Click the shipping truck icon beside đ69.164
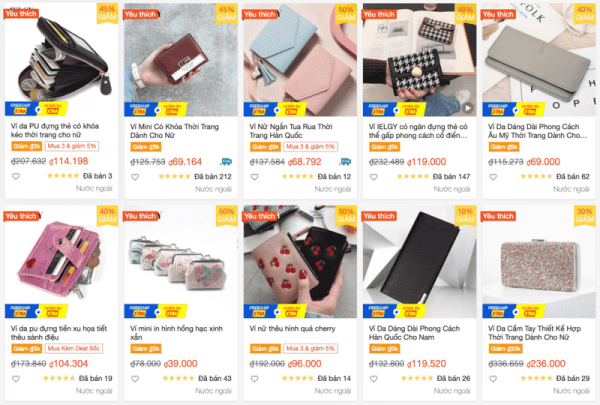 coord(226,162)
